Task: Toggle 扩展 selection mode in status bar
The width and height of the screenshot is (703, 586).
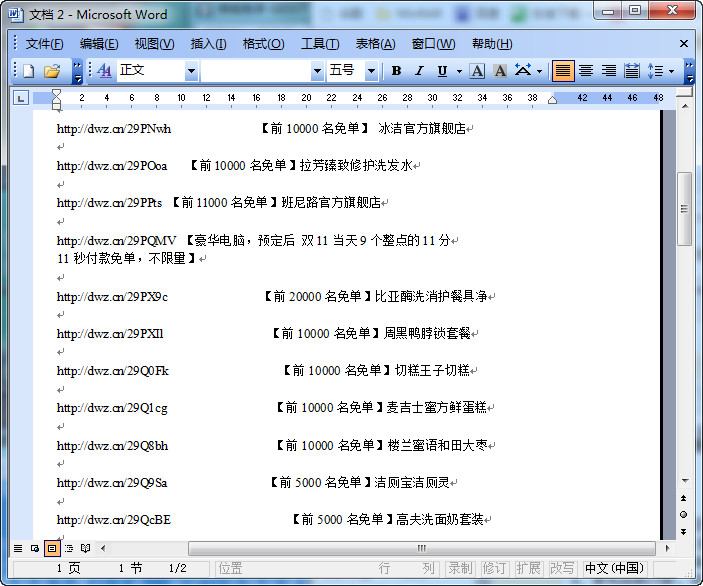Action: [x=528, y=569]
